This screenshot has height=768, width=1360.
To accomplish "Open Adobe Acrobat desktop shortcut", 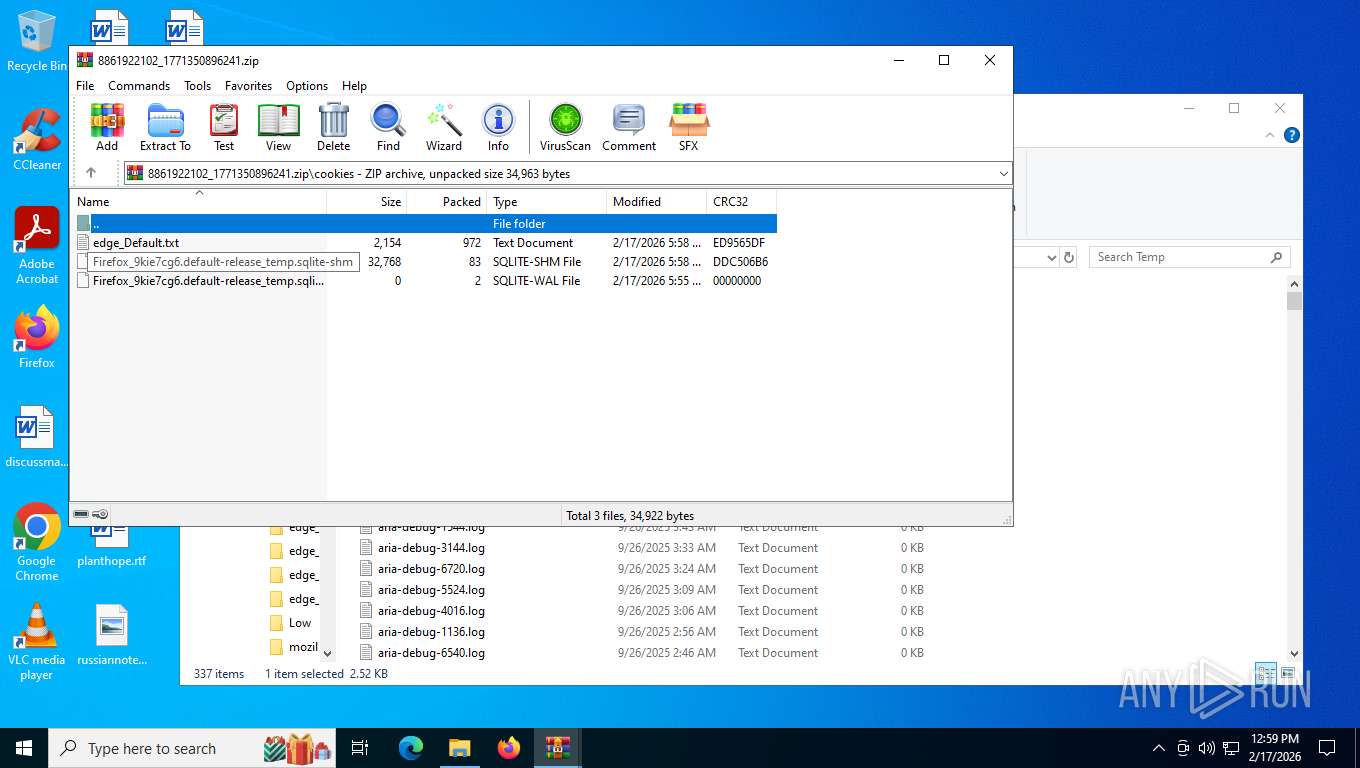I will pos(37,246).
